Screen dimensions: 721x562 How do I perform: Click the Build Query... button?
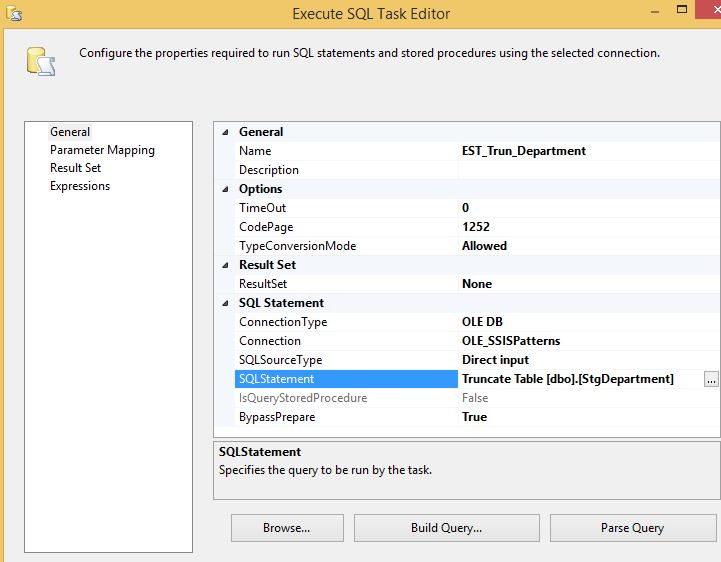(x=446, y=528)
